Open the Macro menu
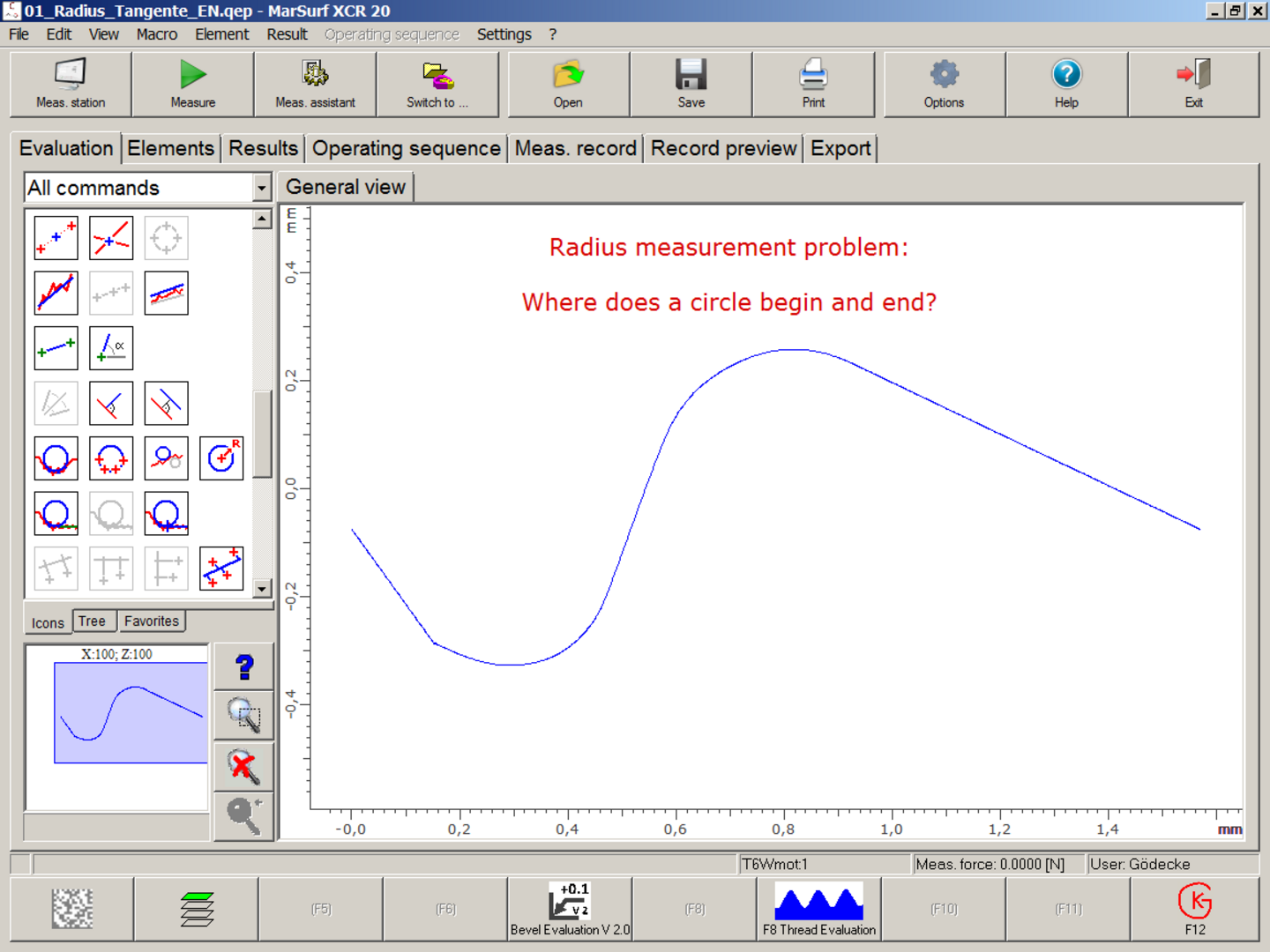This screenshot has width=1270, height=952. [x=157, y=34]
